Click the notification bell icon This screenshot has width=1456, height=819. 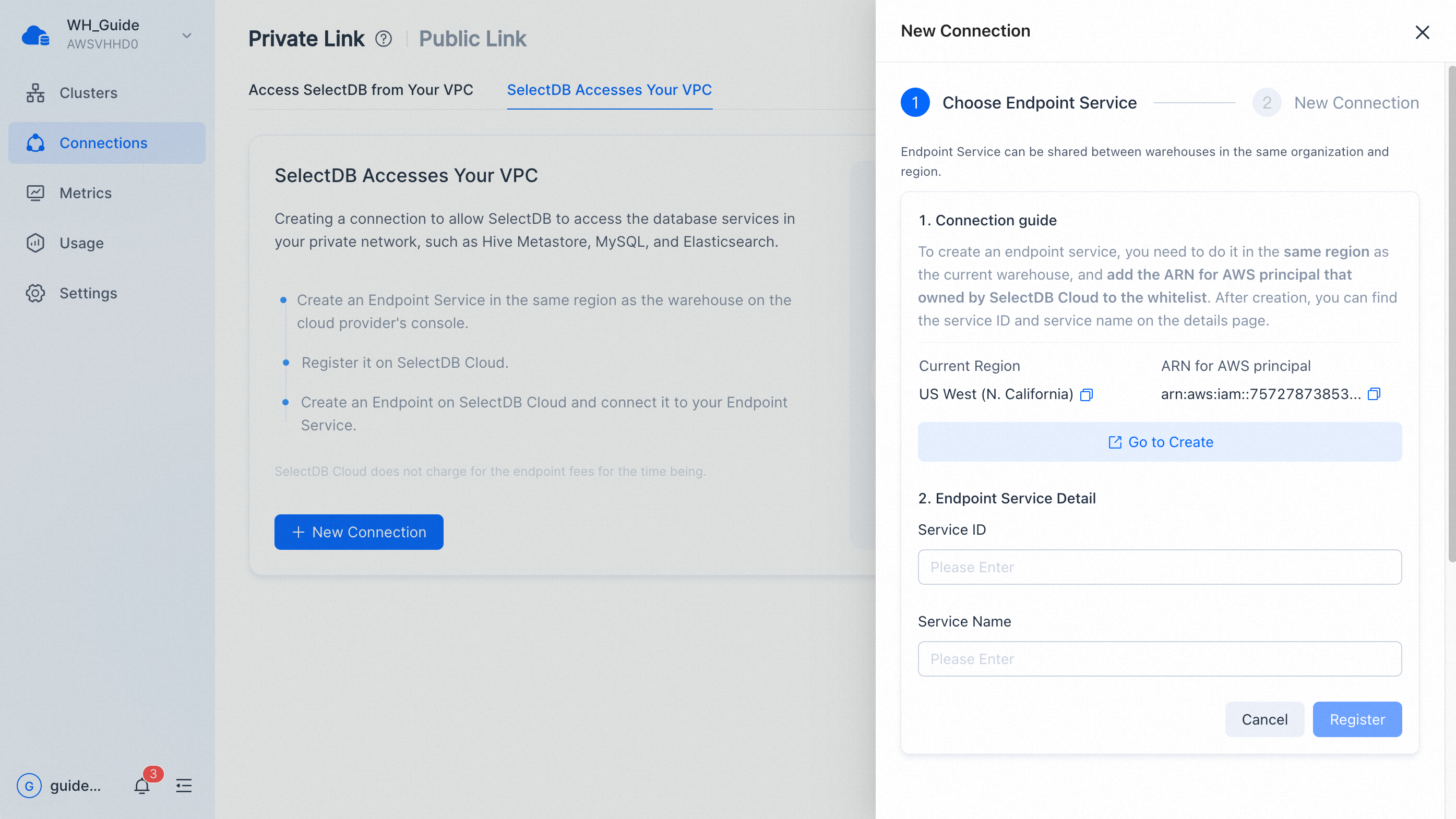pyautogui.click(x=142, y=786)
